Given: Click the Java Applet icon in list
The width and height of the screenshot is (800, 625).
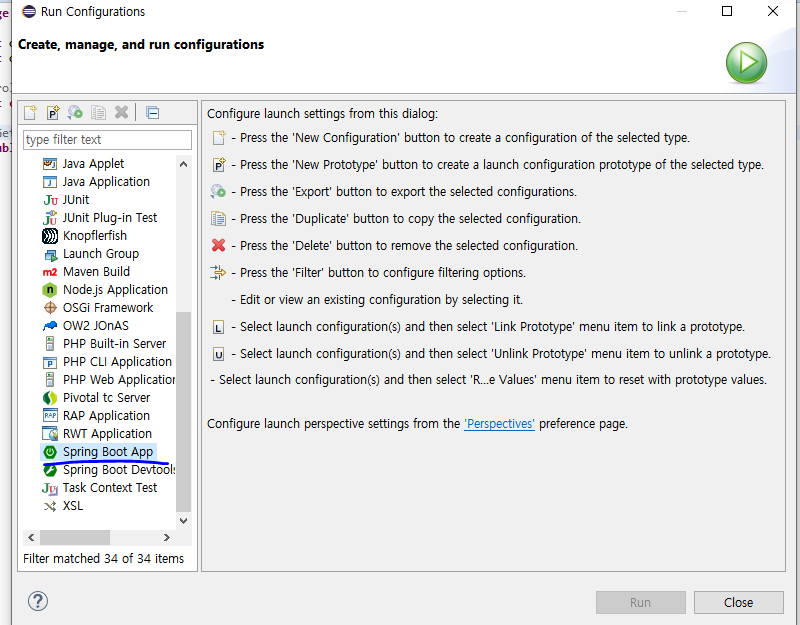Looking at the screenshot, I should coord(50,164).
